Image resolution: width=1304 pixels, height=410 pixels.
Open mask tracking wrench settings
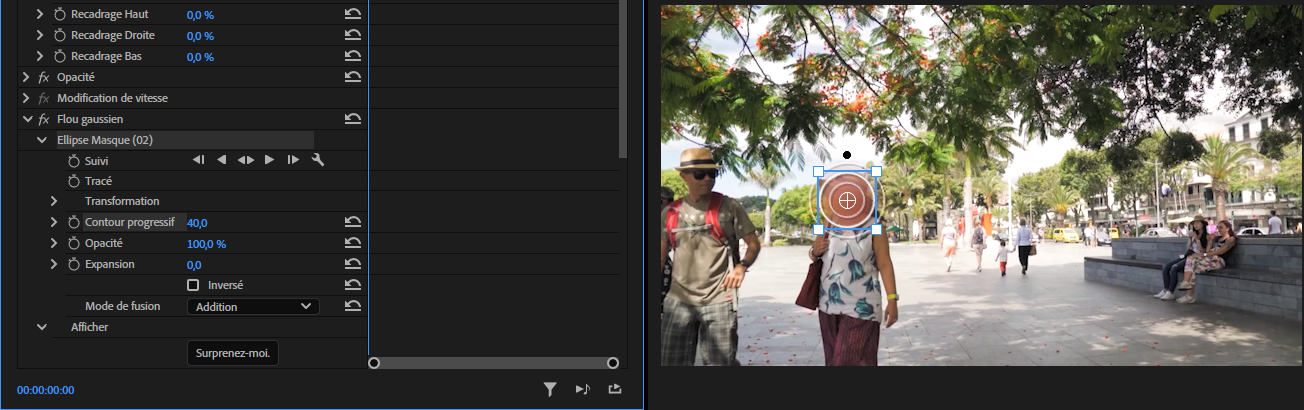point(318,160)
